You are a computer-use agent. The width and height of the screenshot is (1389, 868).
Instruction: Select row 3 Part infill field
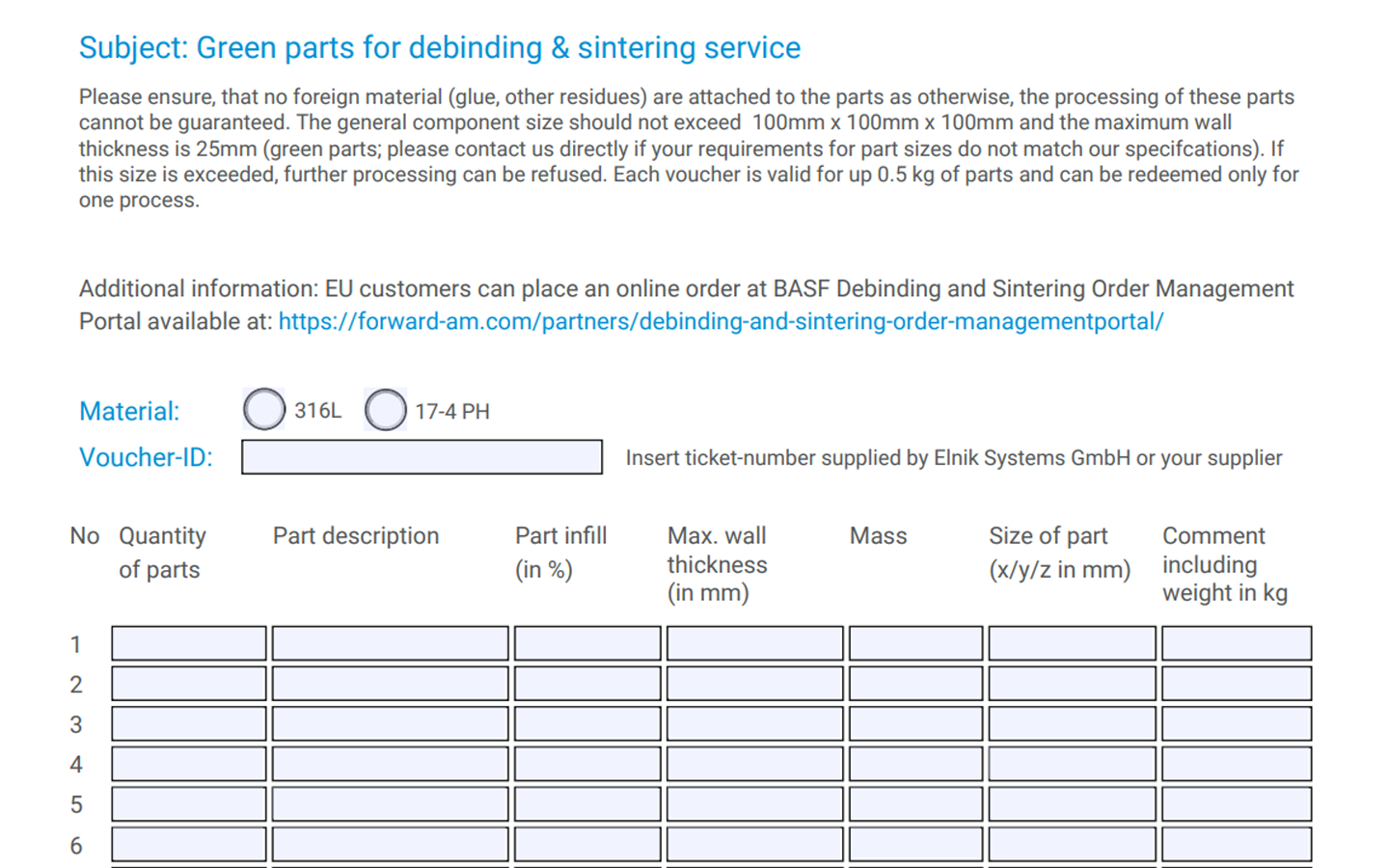[587, 724]
